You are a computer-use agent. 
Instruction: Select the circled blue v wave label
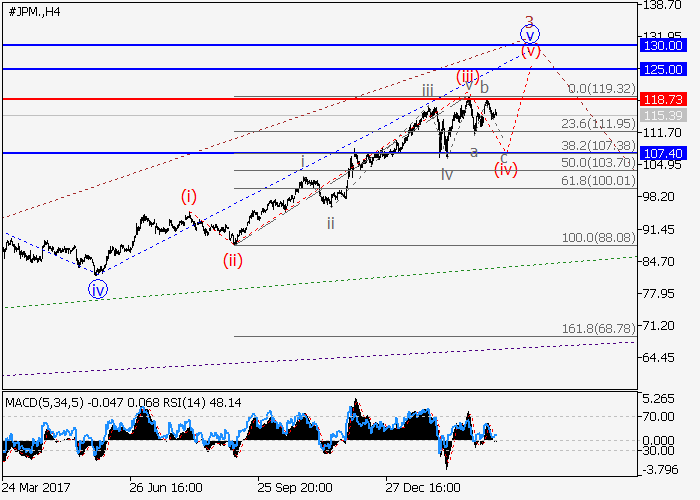coord(530,34)
